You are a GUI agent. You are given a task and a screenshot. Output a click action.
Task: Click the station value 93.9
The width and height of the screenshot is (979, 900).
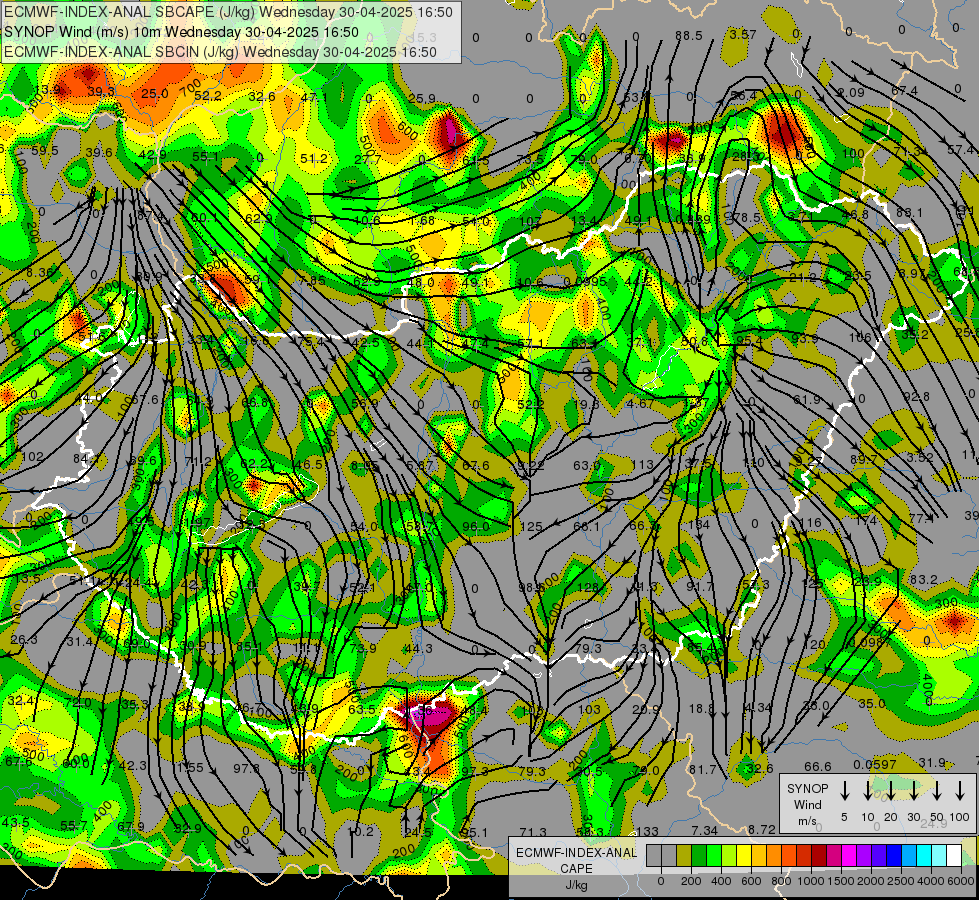805,339
